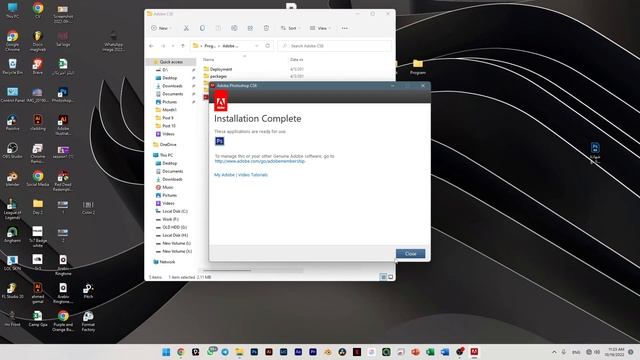Select Work (F:) drive in navigation pane
The height and width of the screenshot is (360, 640).
click(170, 219)
